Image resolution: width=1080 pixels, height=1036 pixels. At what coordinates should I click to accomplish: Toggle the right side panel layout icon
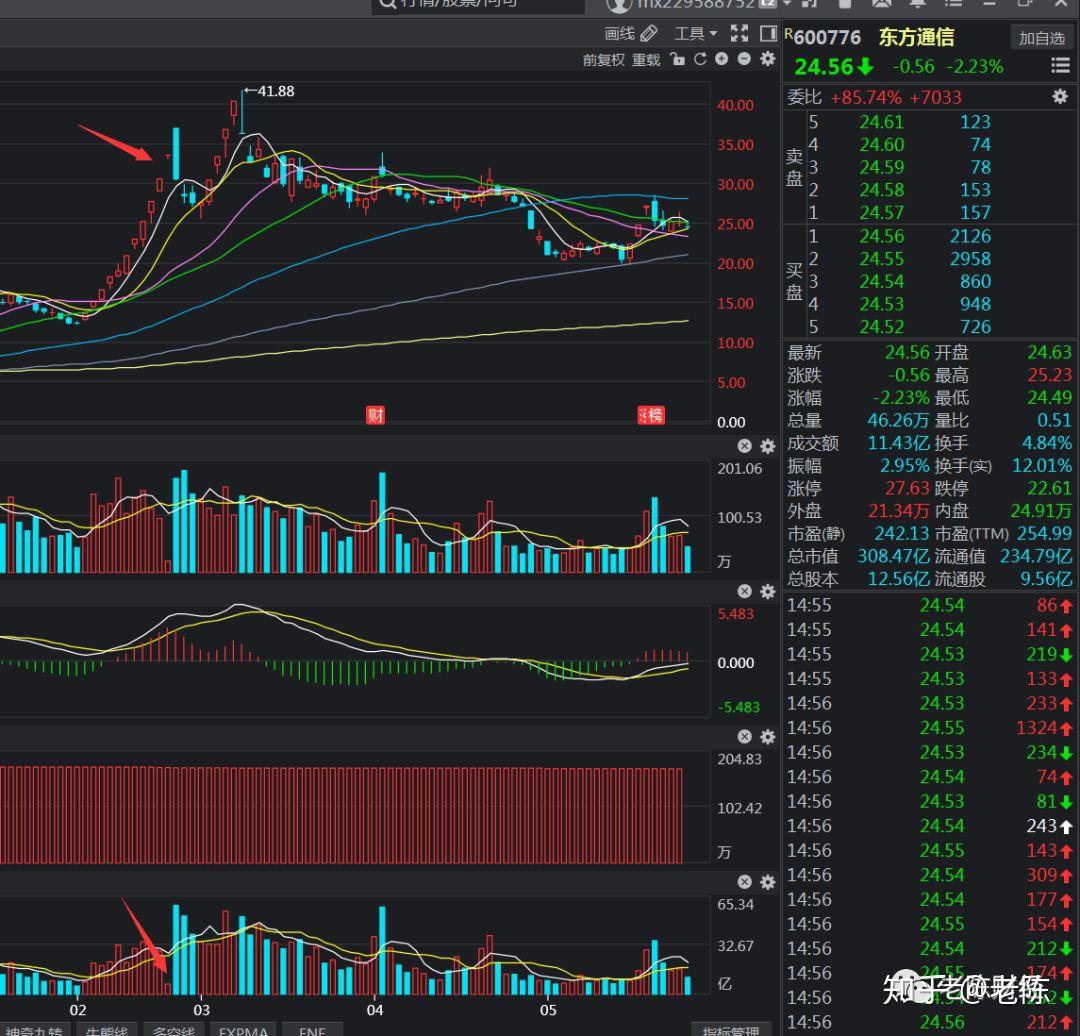768,33
